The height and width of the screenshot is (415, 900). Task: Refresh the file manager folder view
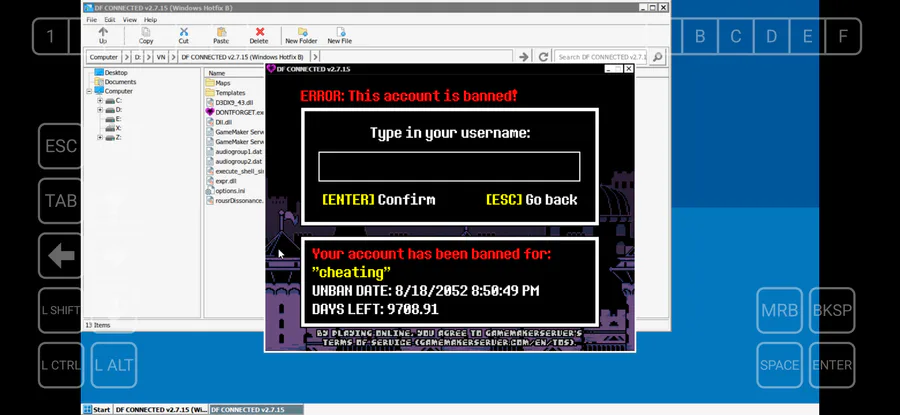point(543,57)
